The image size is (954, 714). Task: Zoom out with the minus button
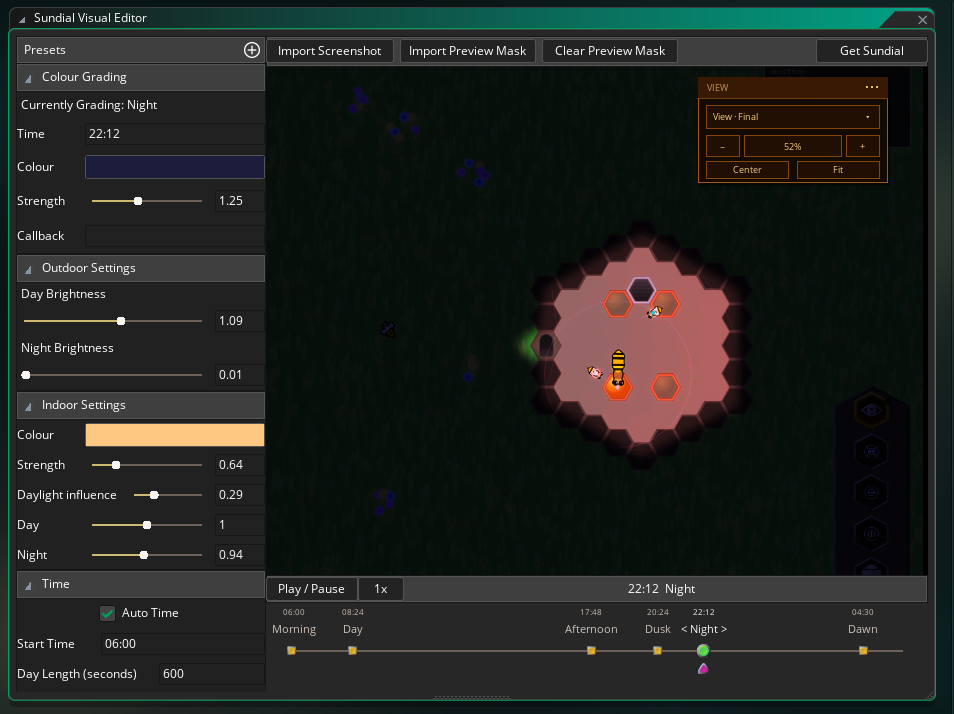[x=722, y=147]
